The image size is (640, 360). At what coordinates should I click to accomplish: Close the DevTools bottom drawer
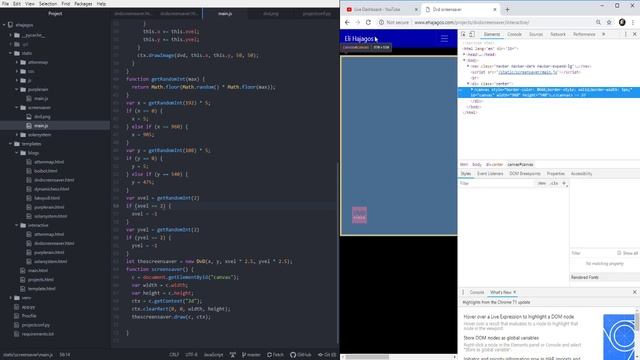click(x=635, y=292)
